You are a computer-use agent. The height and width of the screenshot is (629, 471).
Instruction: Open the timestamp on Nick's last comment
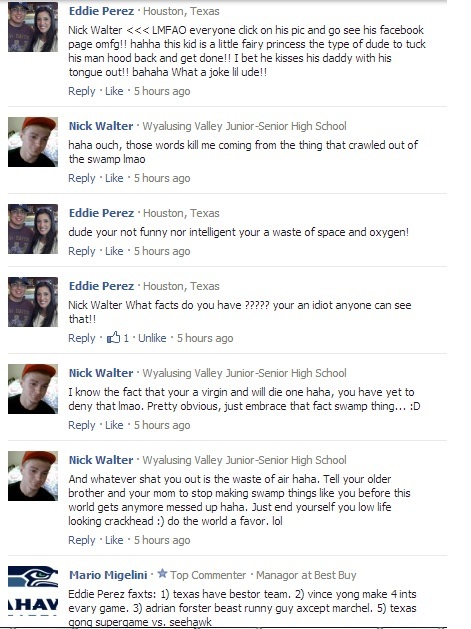pos(162,540)
